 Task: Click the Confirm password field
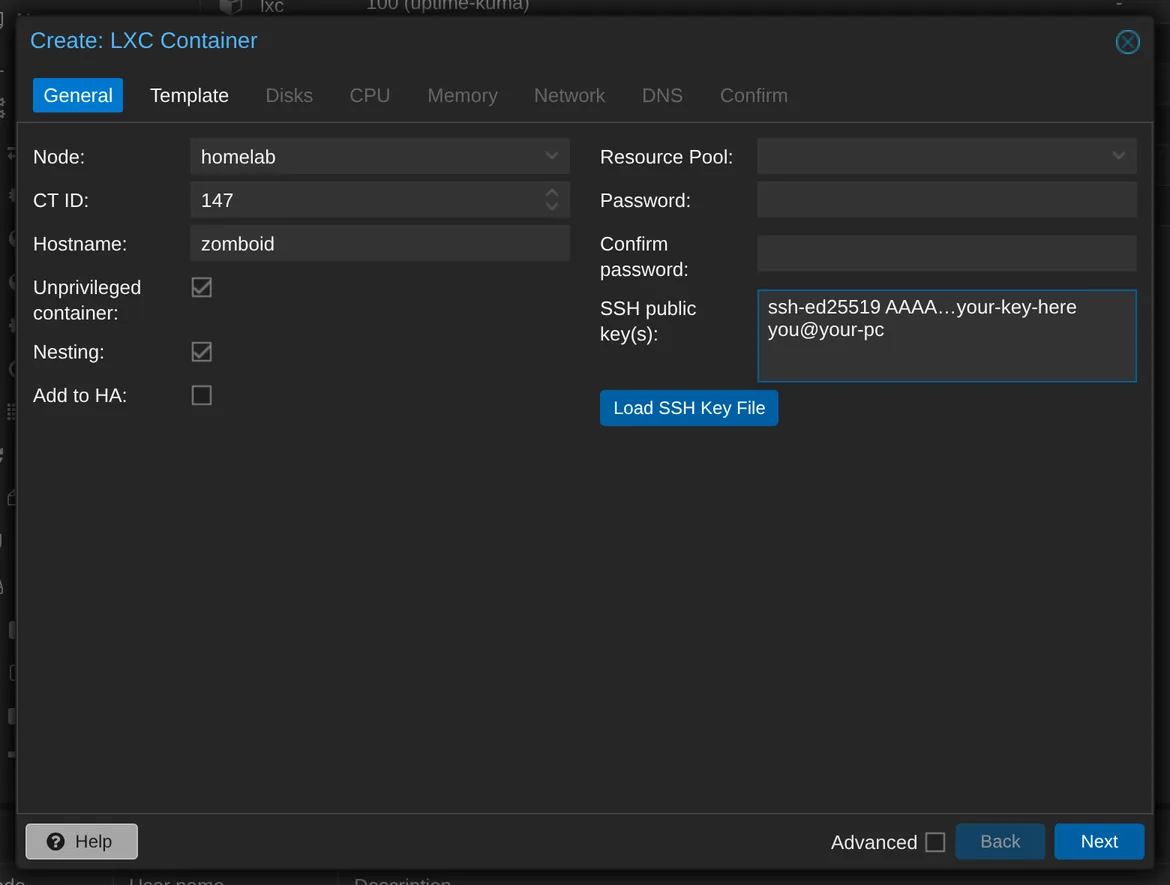[947, 254]
